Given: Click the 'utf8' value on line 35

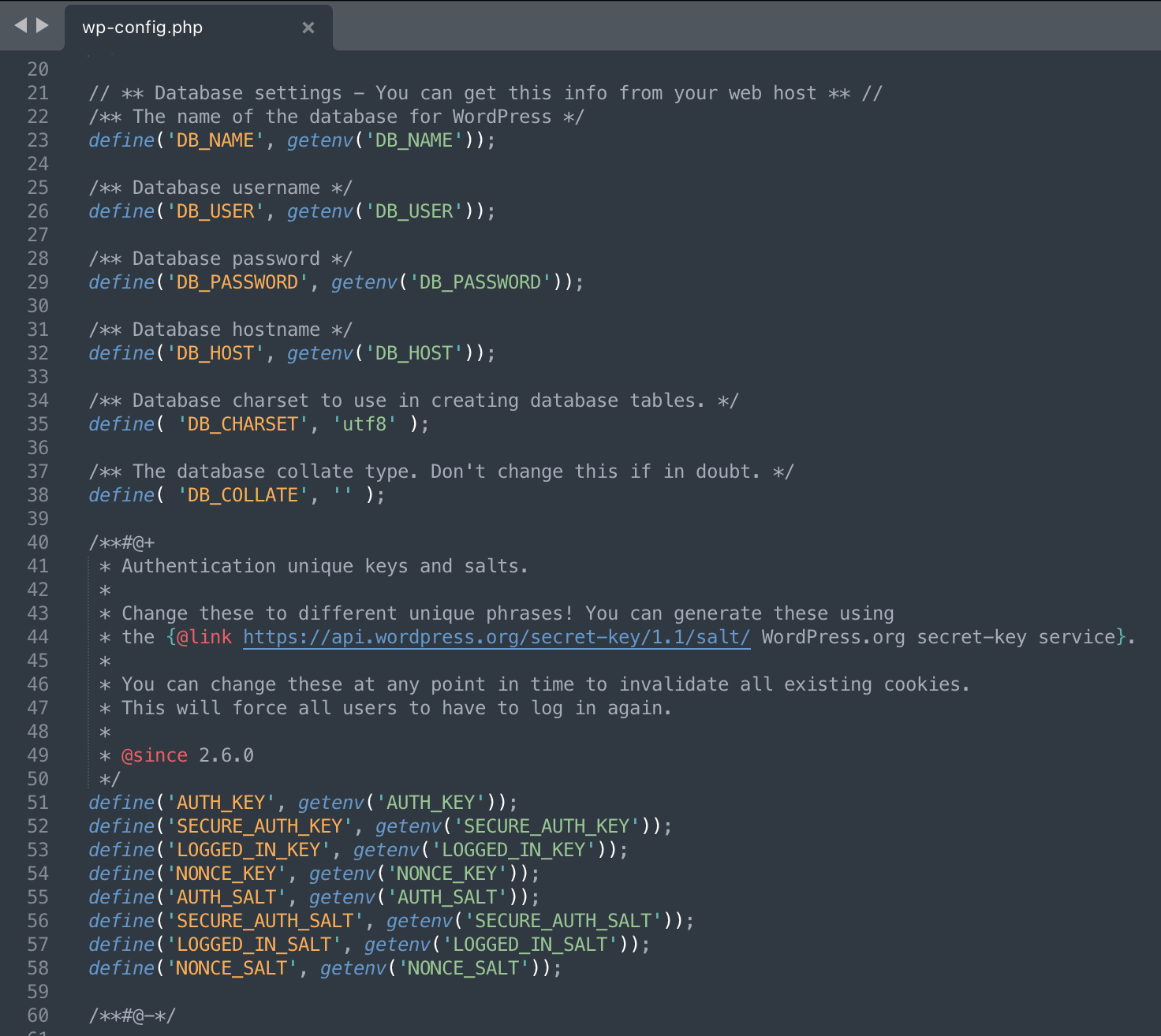Looking at the screenshot, I should click(364, 423).
